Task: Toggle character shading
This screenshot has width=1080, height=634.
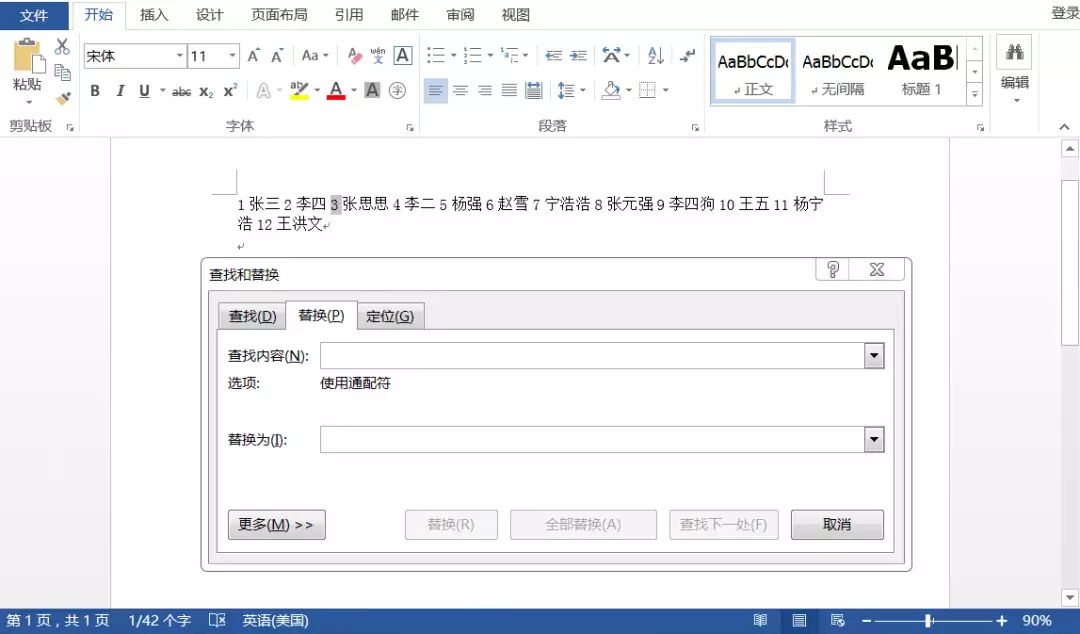Action: coord(372,90)
